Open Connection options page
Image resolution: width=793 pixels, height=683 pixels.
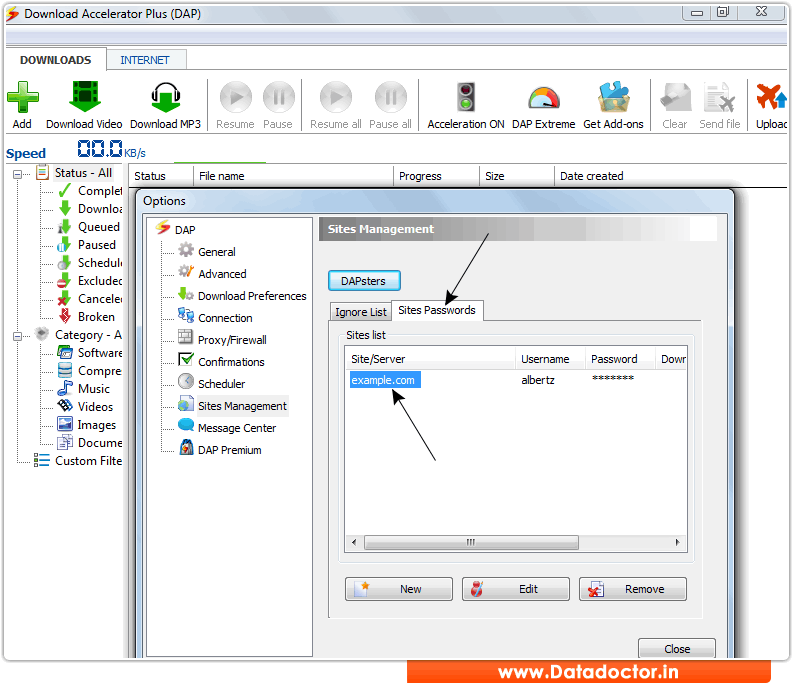coord(225,318)
